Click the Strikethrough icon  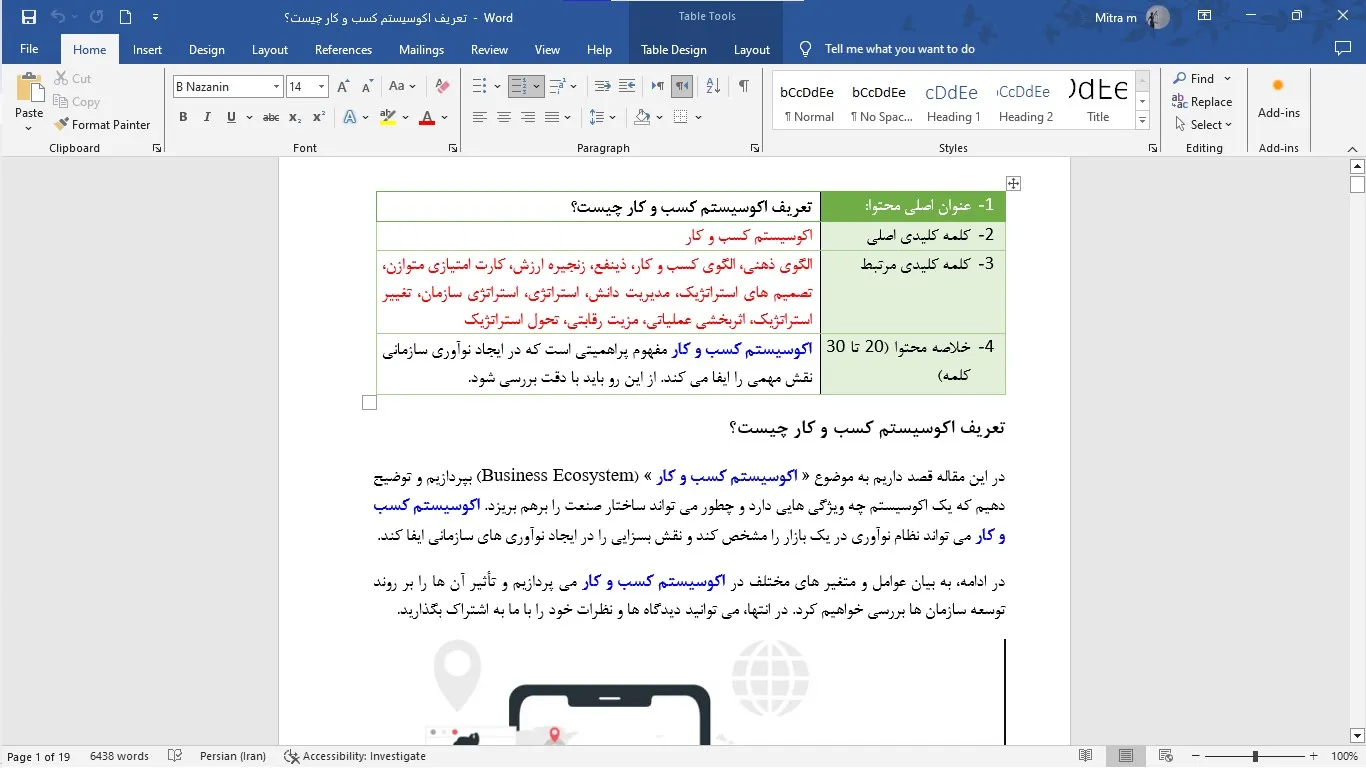point(270,117)
